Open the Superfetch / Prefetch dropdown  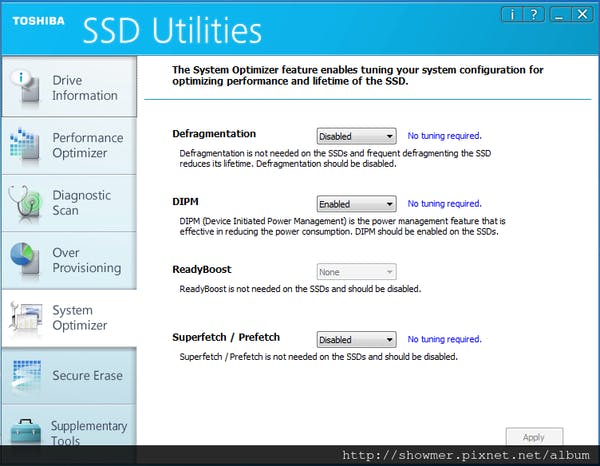[x=356, y=339]
